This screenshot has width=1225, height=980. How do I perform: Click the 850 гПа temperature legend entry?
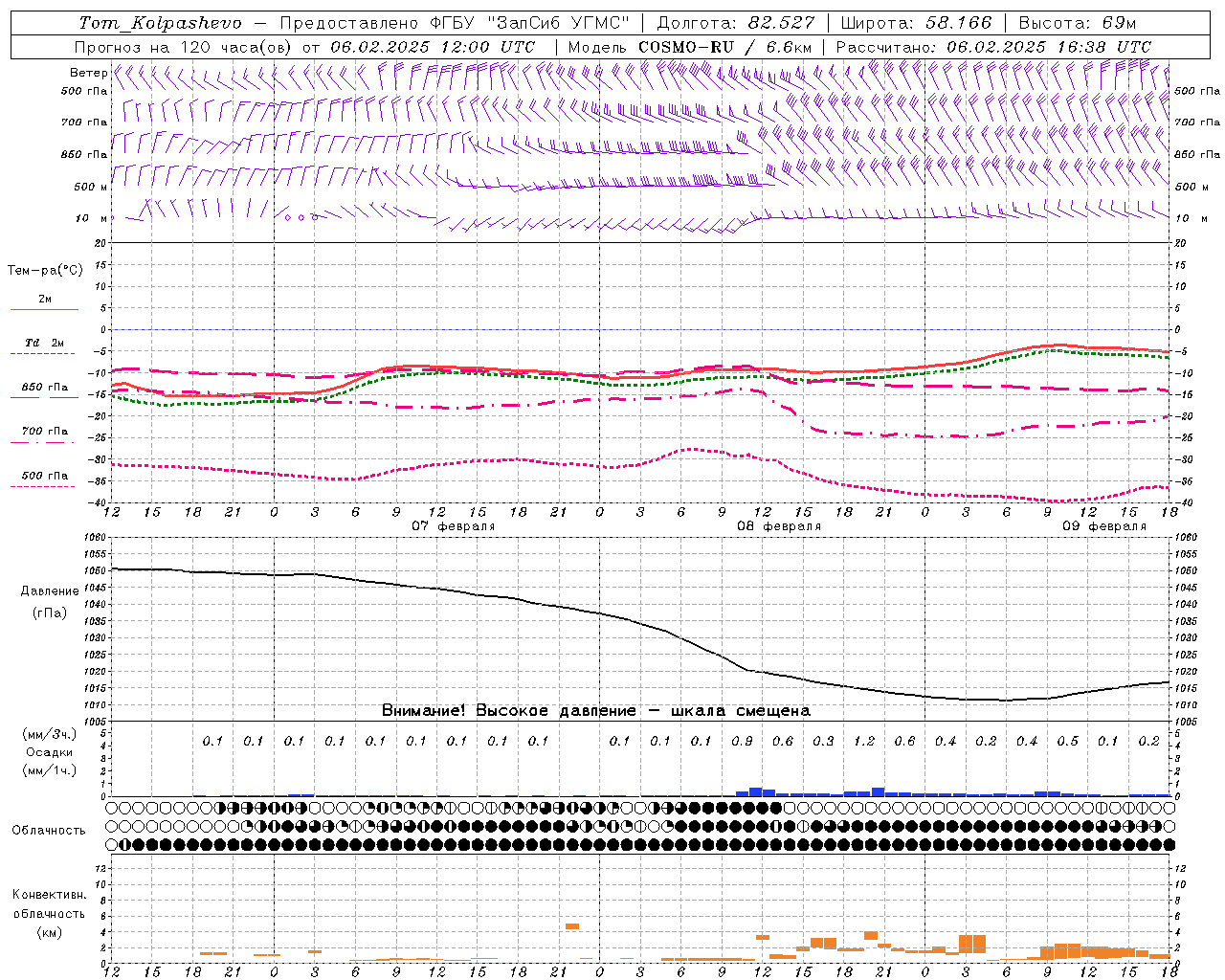pos(45,389)
